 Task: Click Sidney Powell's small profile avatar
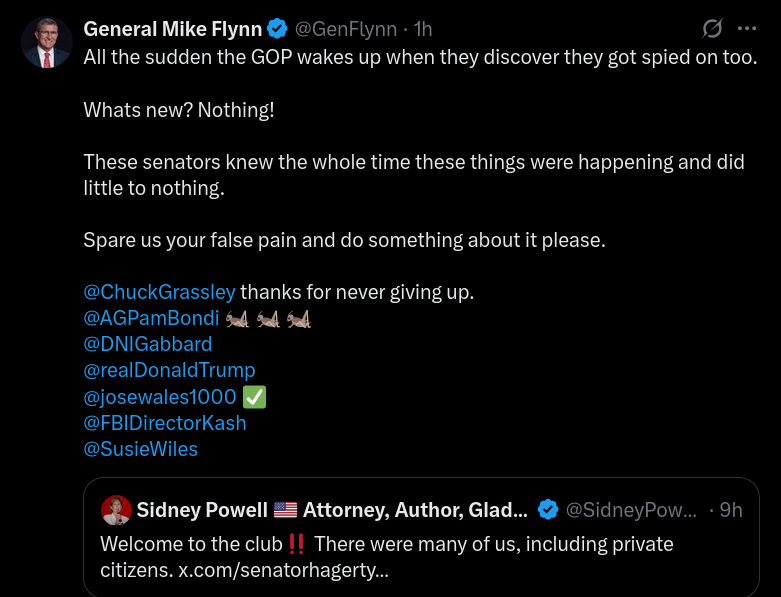116,510
